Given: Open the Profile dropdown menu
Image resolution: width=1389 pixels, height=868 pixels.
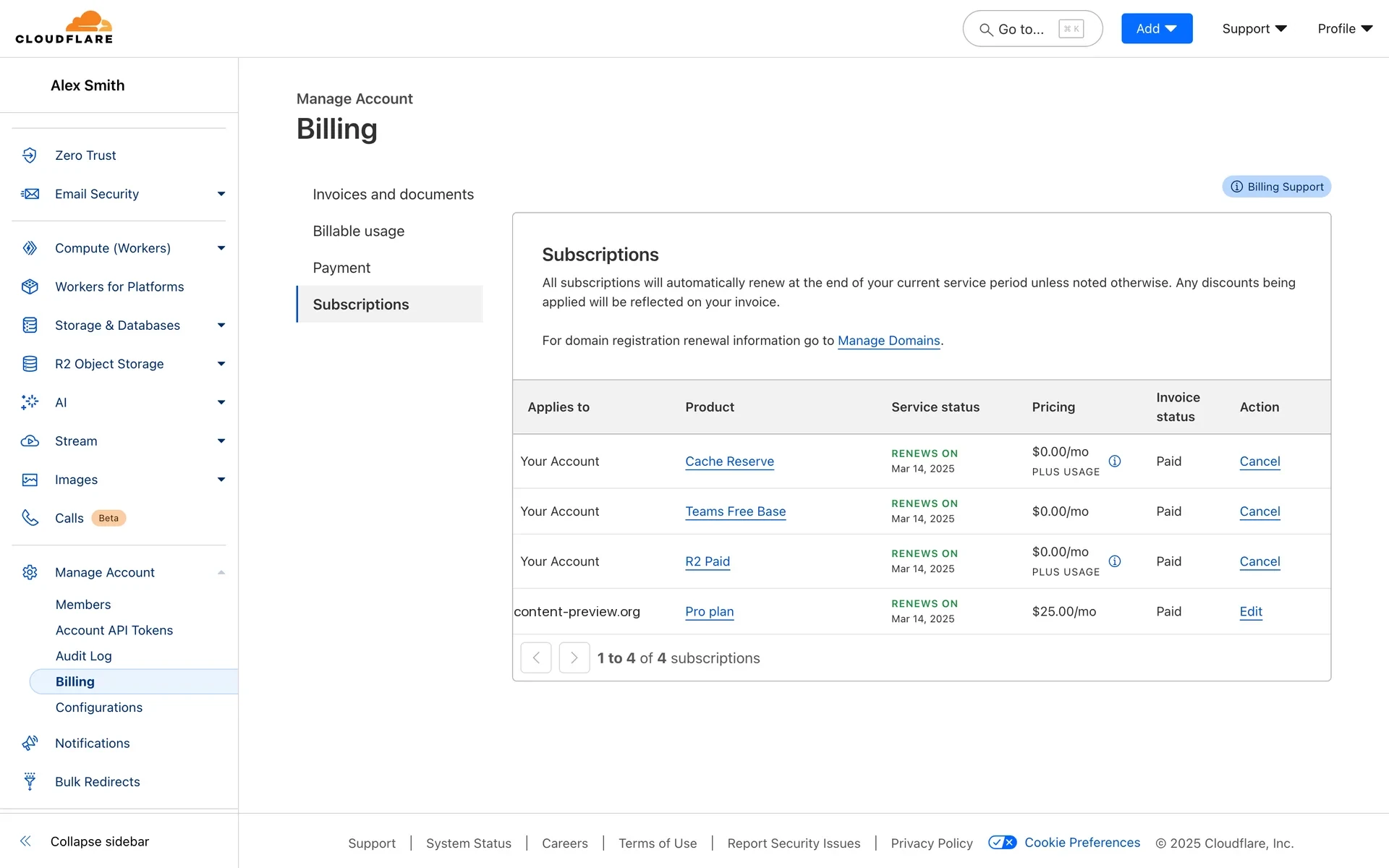Looking at the screenshot, I should coord(1345,28).
